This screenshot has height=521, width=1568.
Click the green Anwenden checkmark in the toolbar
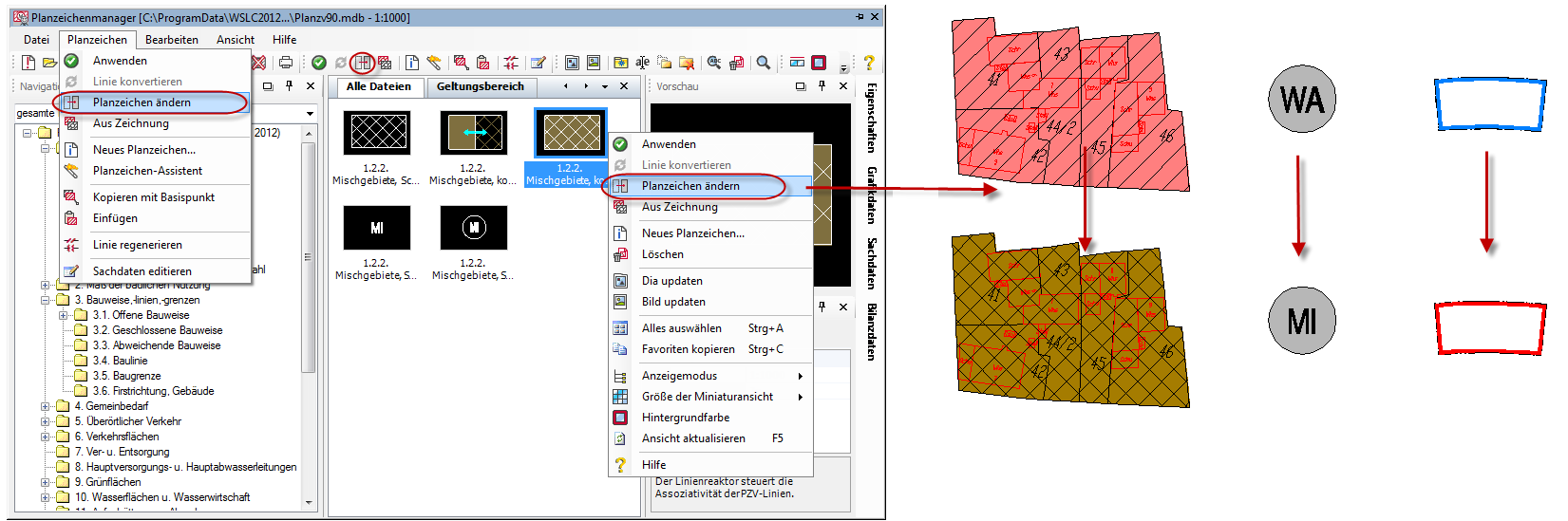click(x=319, y=63)
